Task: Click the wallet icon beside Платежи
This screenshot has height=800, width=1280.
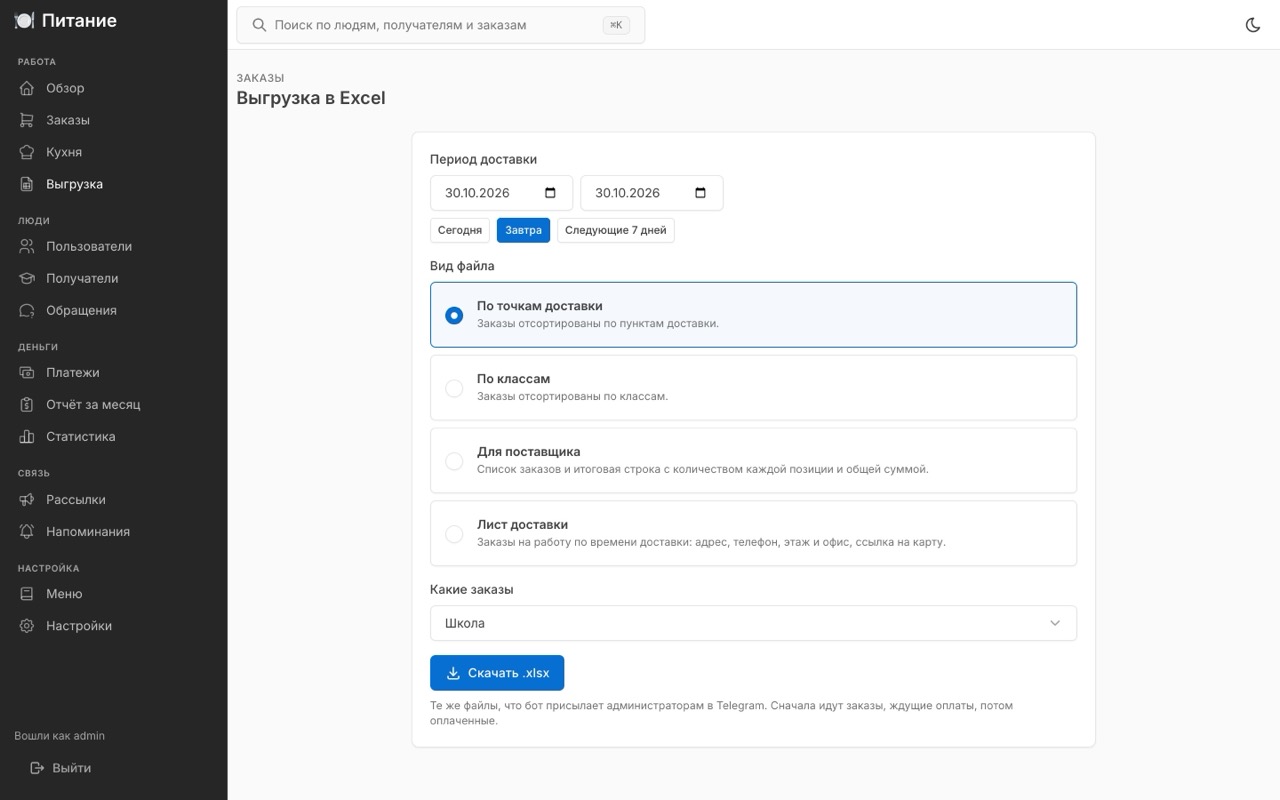Action: (x=27, y=372)
